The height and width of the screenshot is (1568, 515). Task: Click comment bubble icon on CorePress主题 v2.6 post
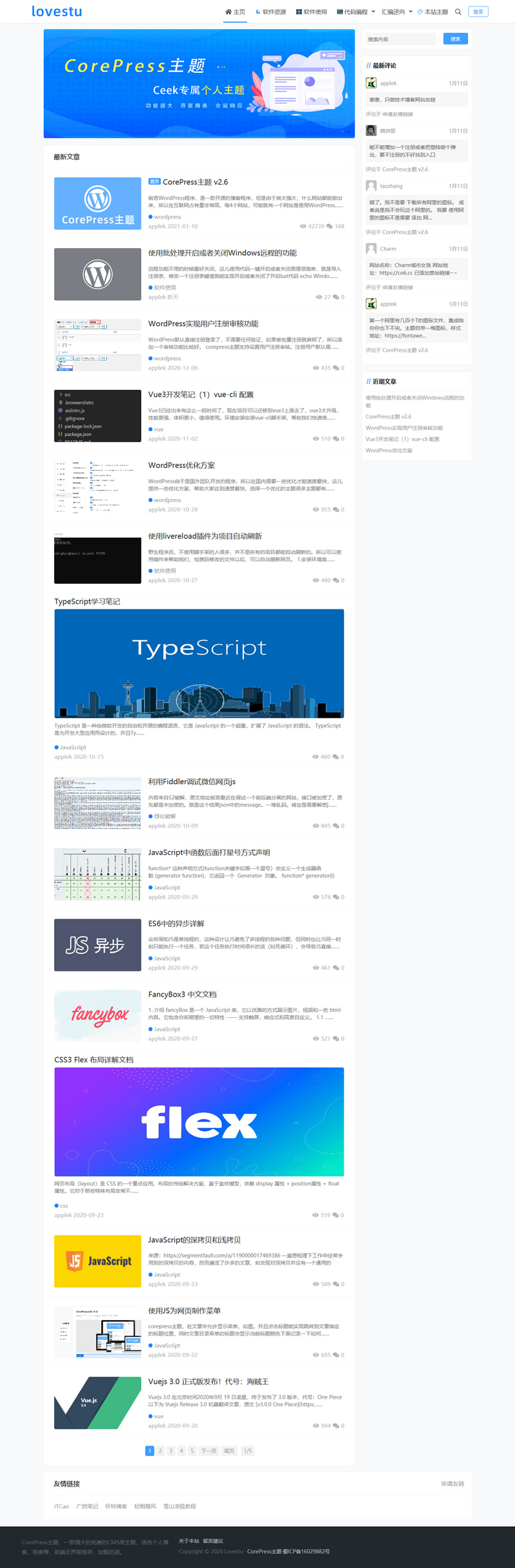tap(330, 227)
